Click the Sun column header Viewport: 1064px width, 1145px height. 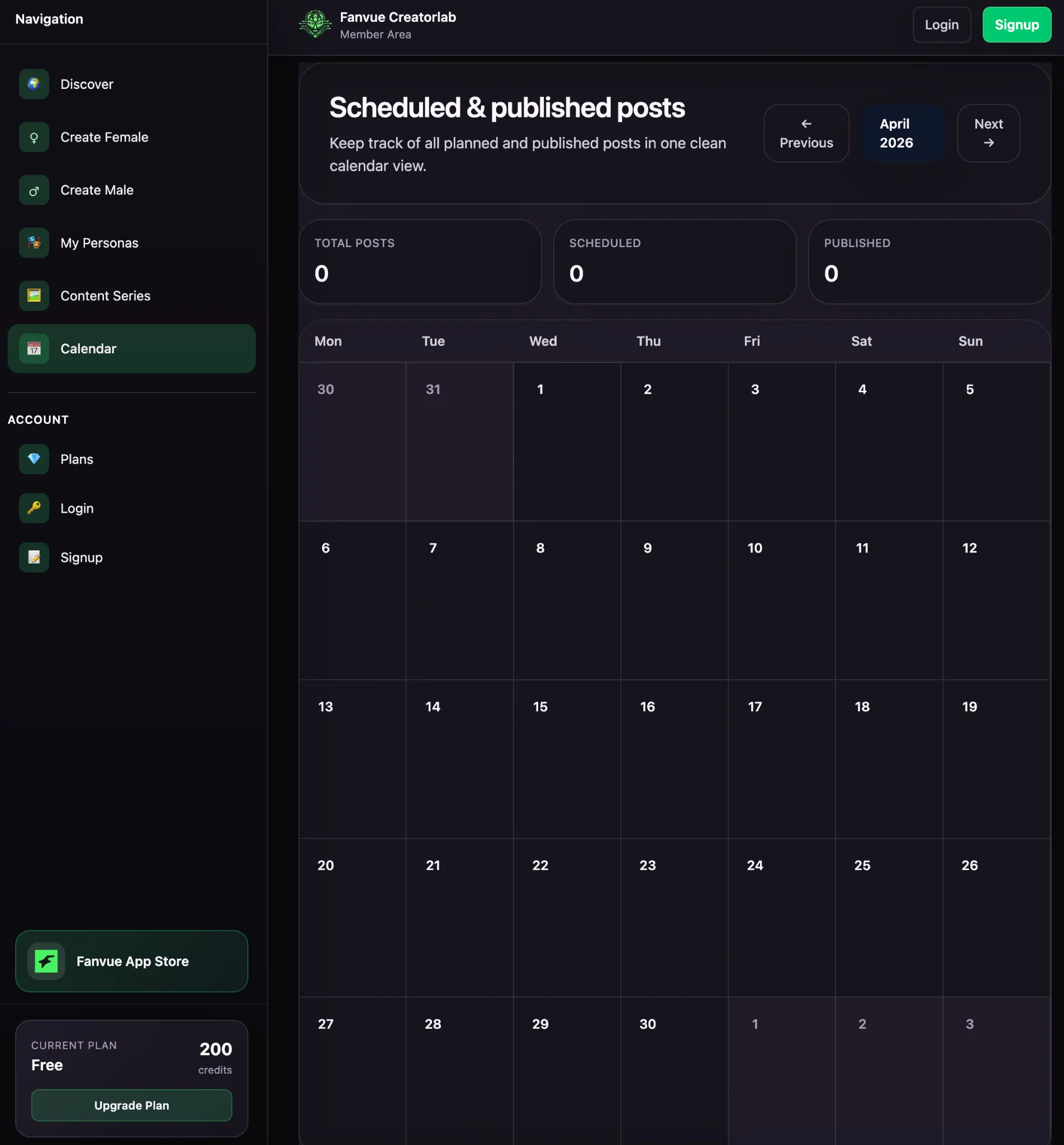pyautogui.click(x=970, y=341)
